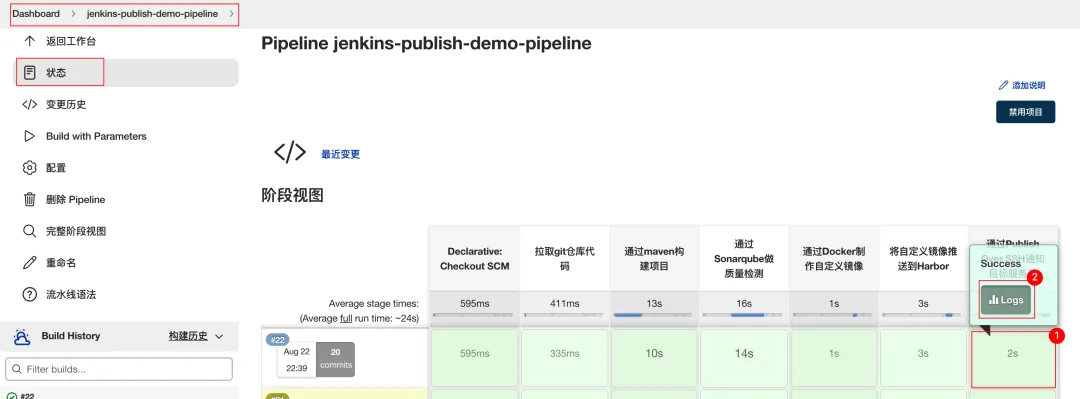Click the Declarative: Checkout SCM column header

475,259
